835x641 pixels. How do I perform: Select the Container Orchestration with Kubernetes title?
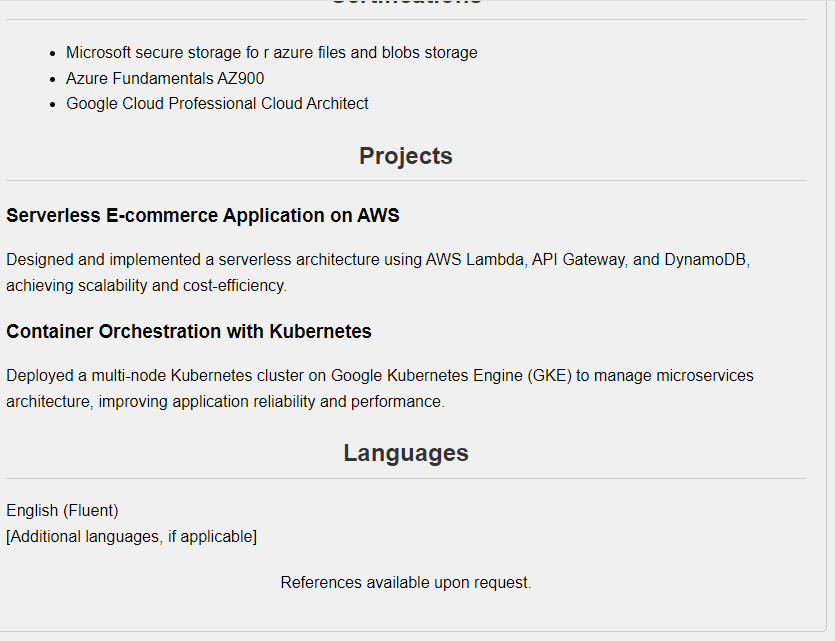point(189,332)
